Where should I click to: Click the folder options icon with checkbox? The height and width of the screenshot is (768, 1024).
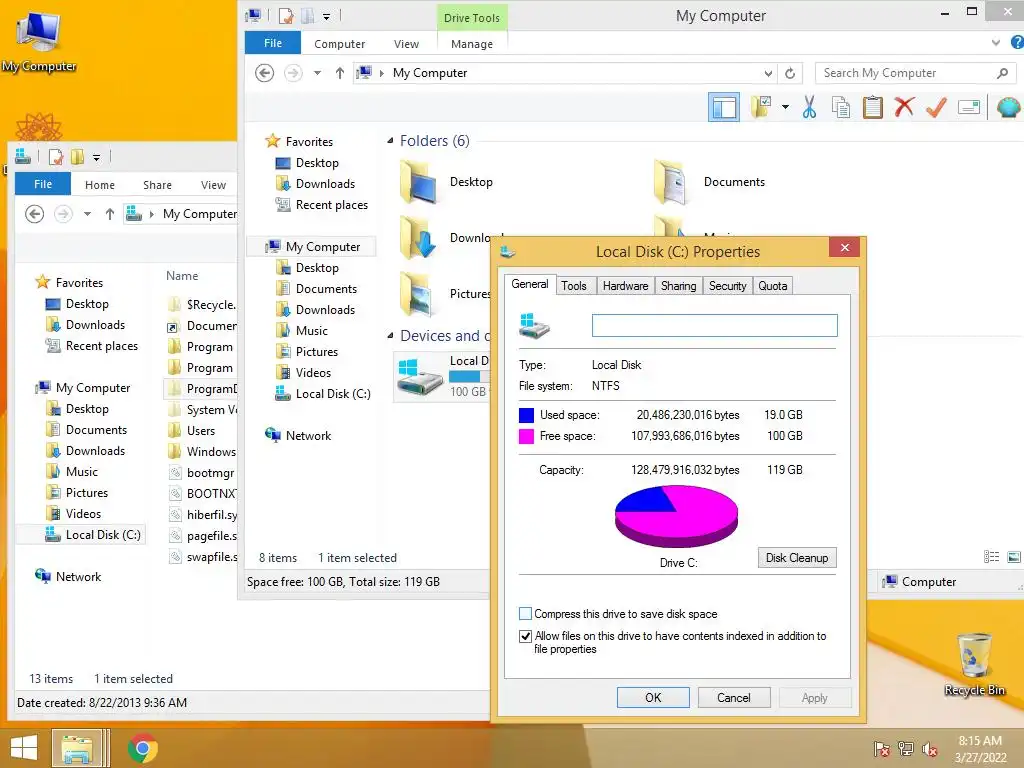click(761, 107)
